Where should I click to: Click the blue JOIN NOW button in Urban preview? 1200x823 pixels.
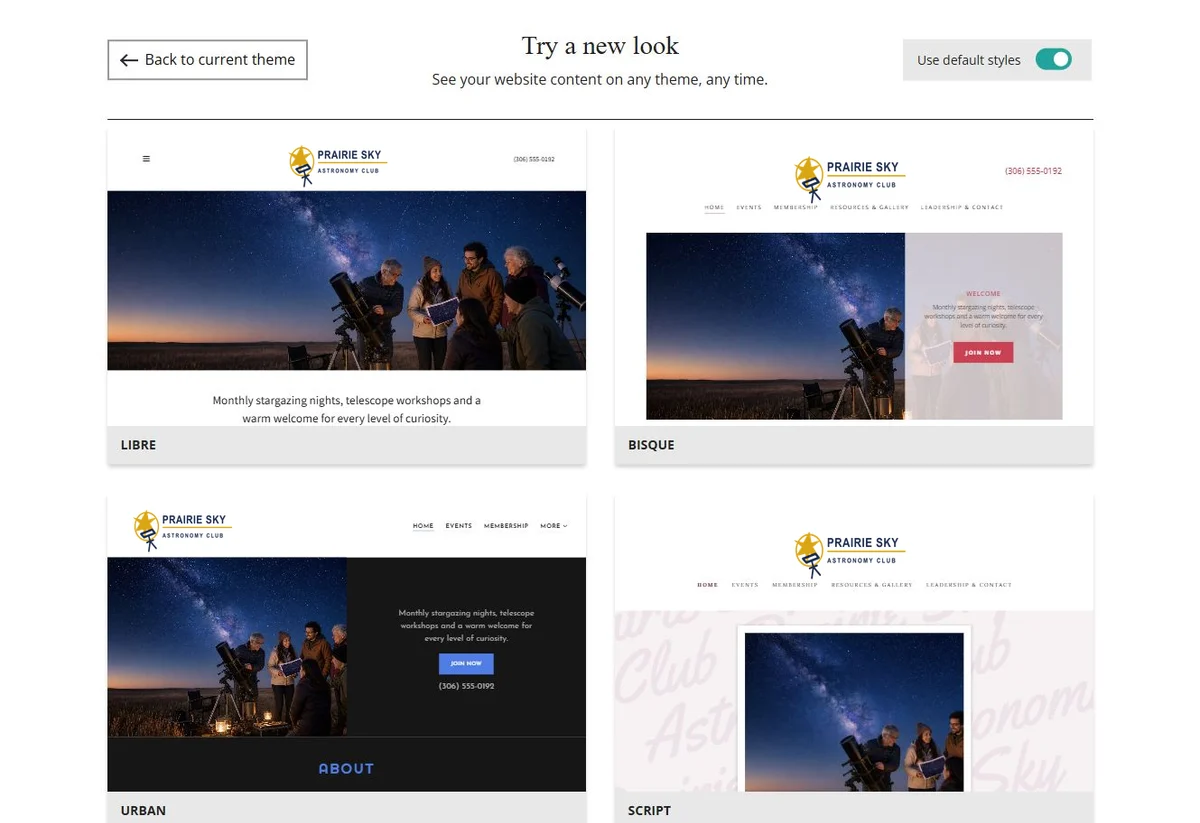pyautogui.click(x=466, y=663)
